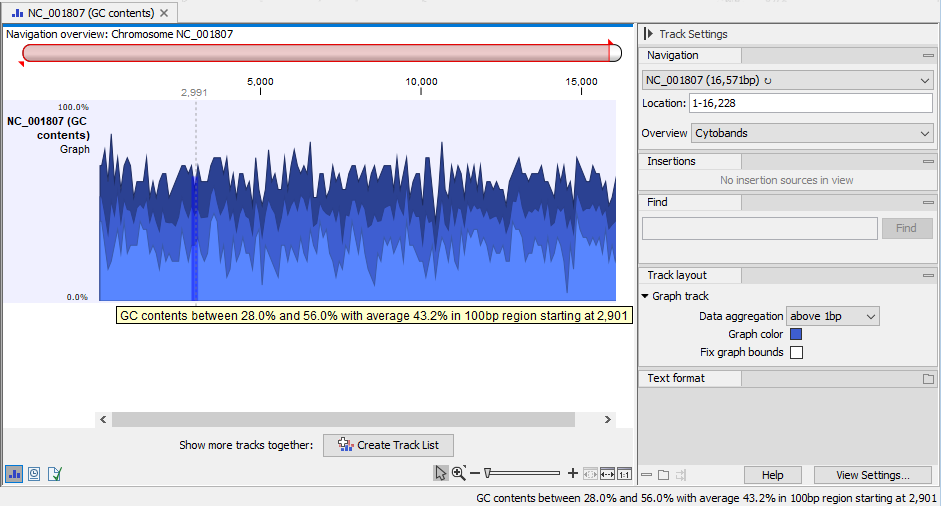The height and width of the screenshot is (506, 941).
Task: Open the Graph color swatch
Action: coord(796,334)
